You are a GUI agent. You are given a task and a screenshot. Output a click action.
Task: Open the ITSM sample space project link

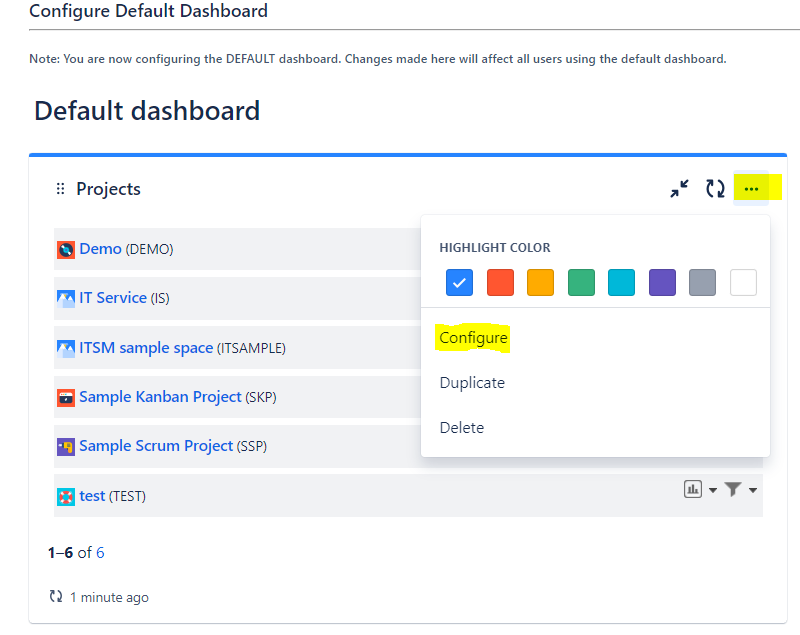[x=146, y=348]
